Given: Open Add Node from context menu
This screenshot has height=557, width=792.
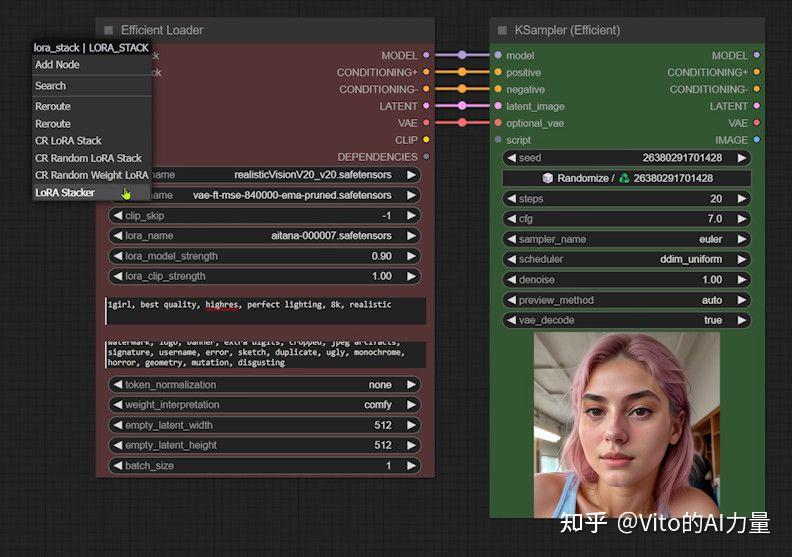Looking at the screenshot, I should pyautogui.click(x=91, y=65).
